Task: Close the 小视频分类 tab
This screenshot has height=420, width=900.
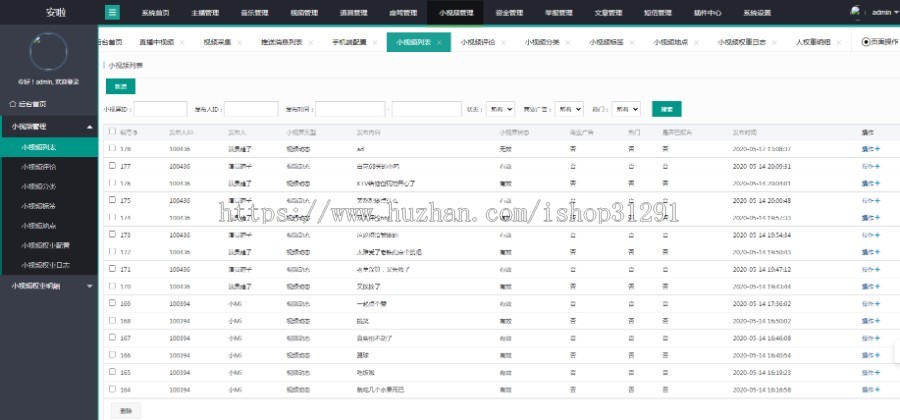Action: (567, 42)
